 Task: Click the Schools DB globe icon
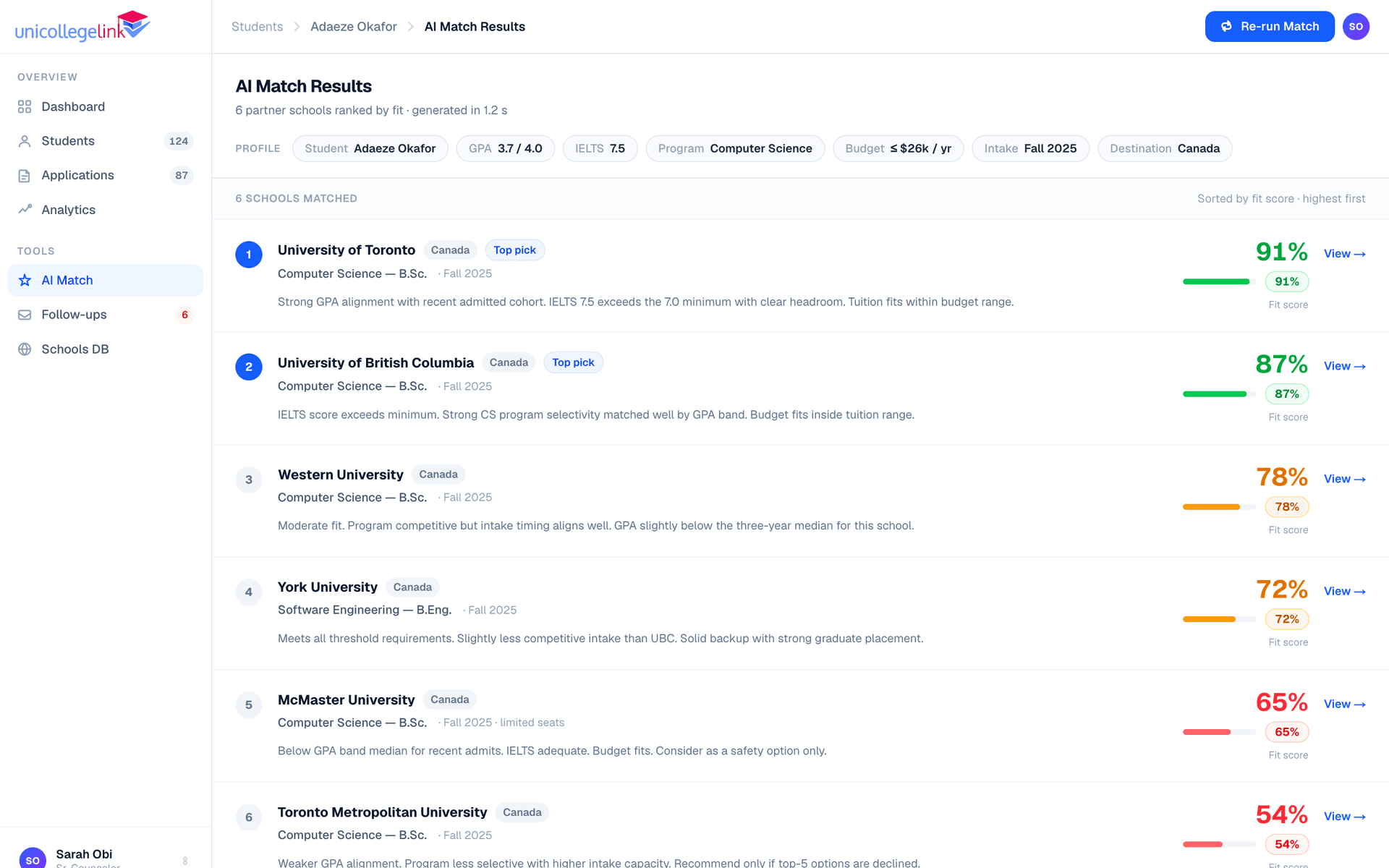(x=25, y=349)
